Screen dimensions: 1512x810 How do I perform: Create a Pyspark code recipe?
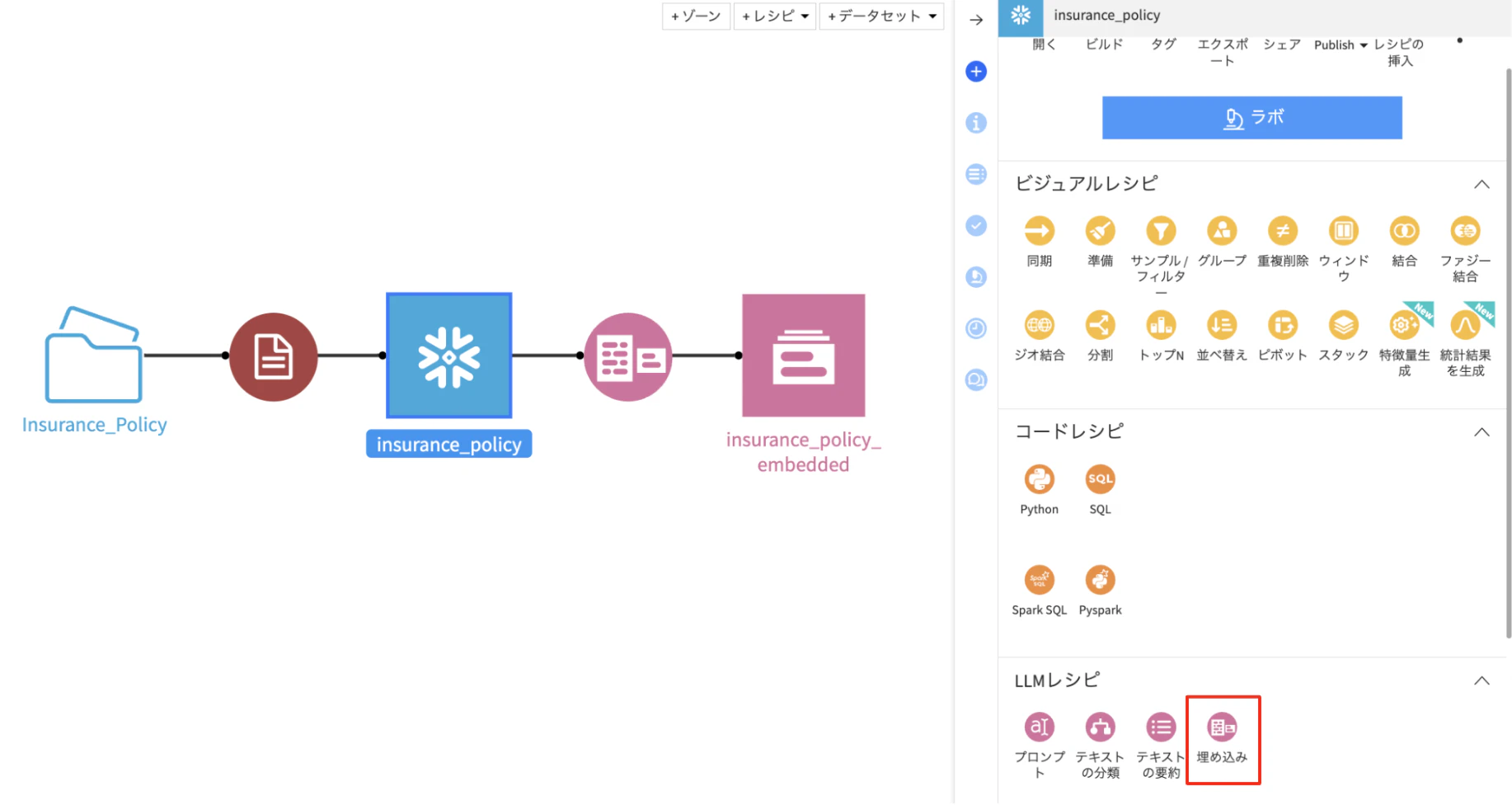coord(1100,580)
